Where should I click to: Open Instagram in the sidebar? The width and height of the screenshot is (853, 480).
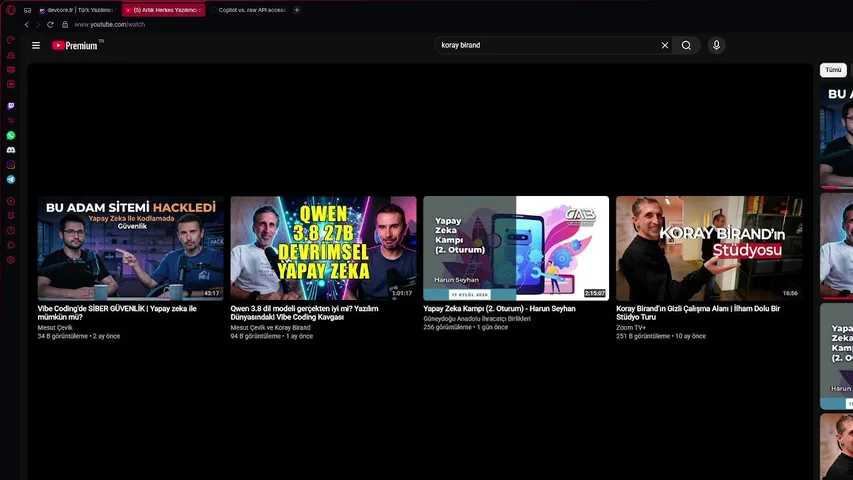coord(11,164)
